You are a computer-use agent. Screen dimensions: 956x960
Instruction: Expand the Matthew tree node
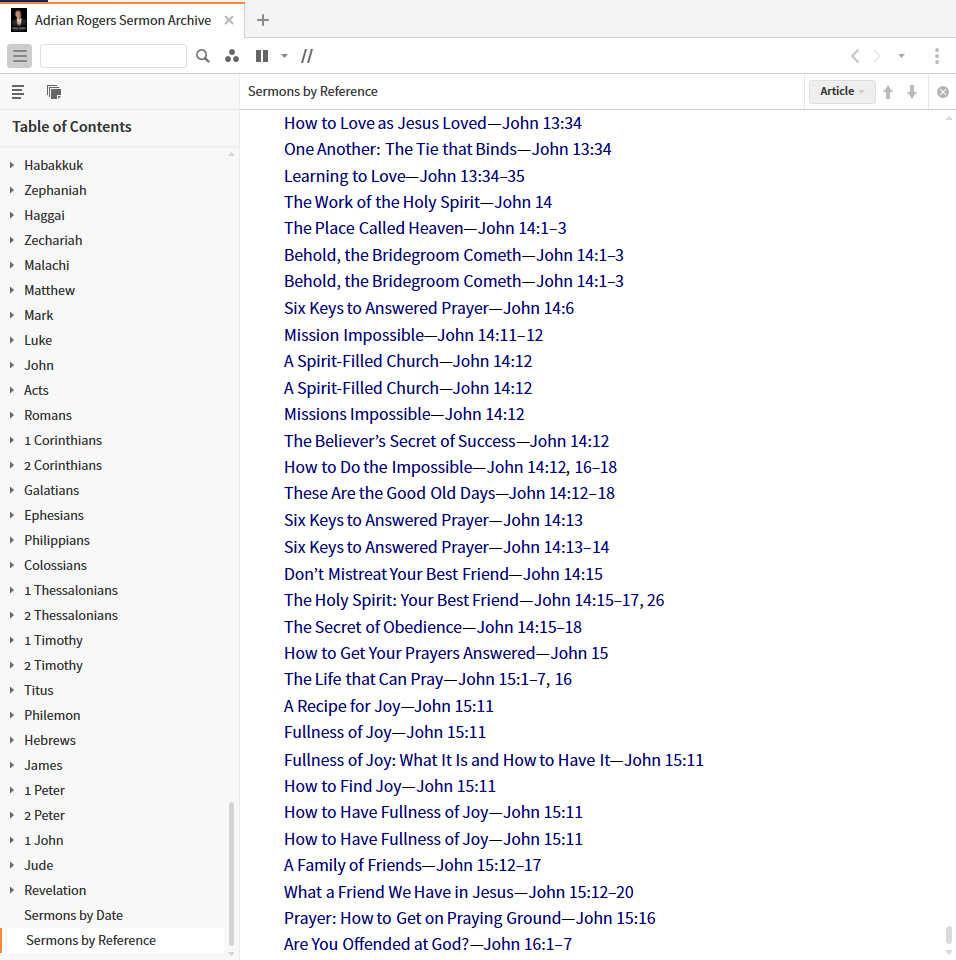click(12, 290)
